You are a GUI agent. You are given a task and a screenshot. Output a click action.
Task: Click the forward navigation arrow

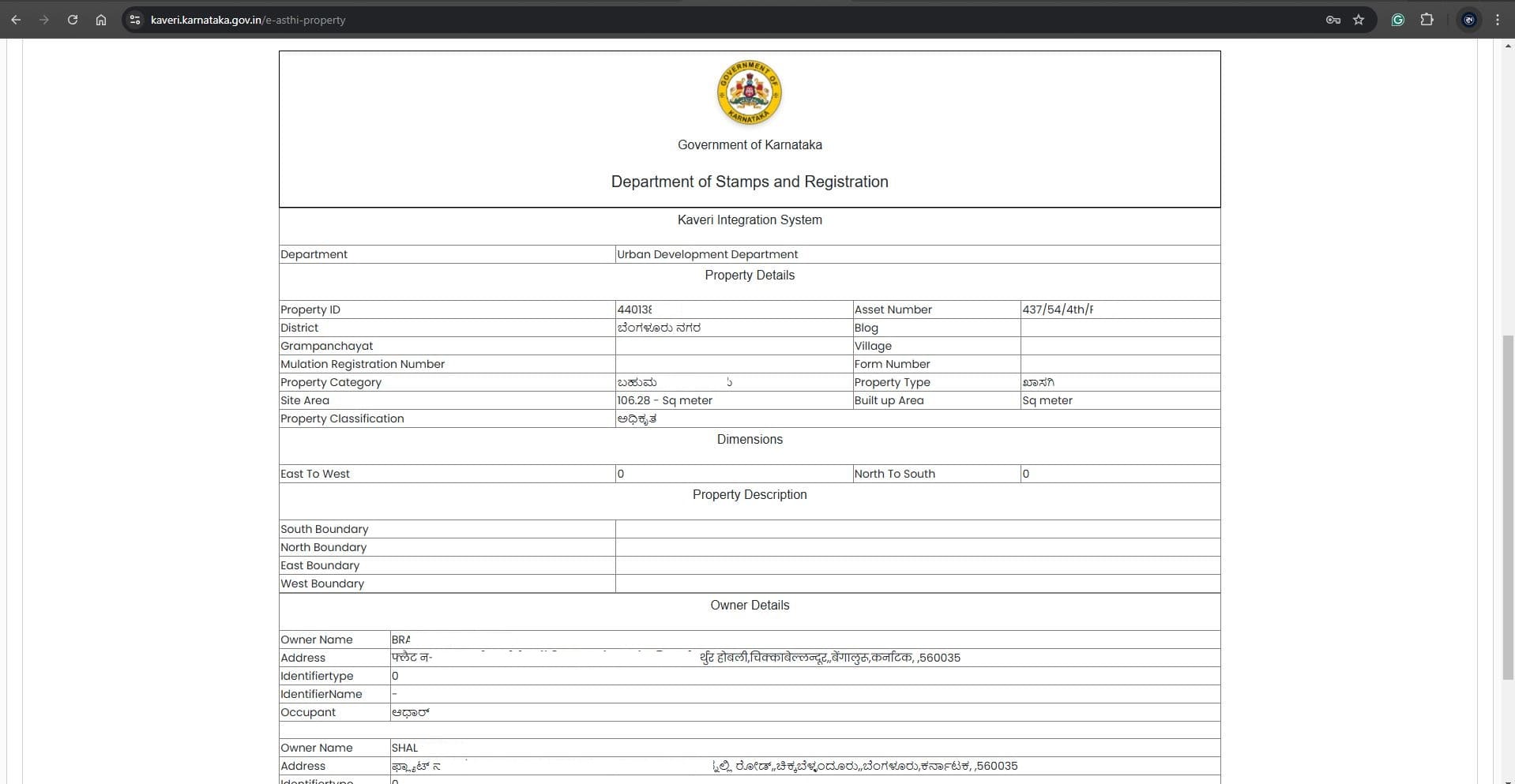pos(44,20)
